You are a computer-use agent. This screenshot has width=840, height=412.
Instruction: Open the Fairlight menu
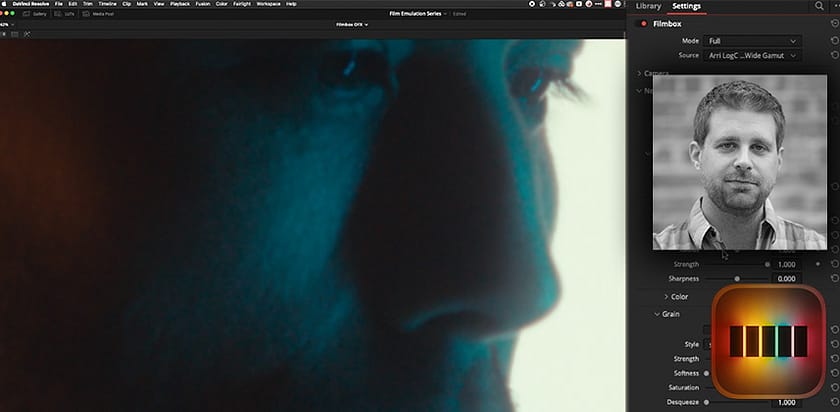tap(242, 4)
